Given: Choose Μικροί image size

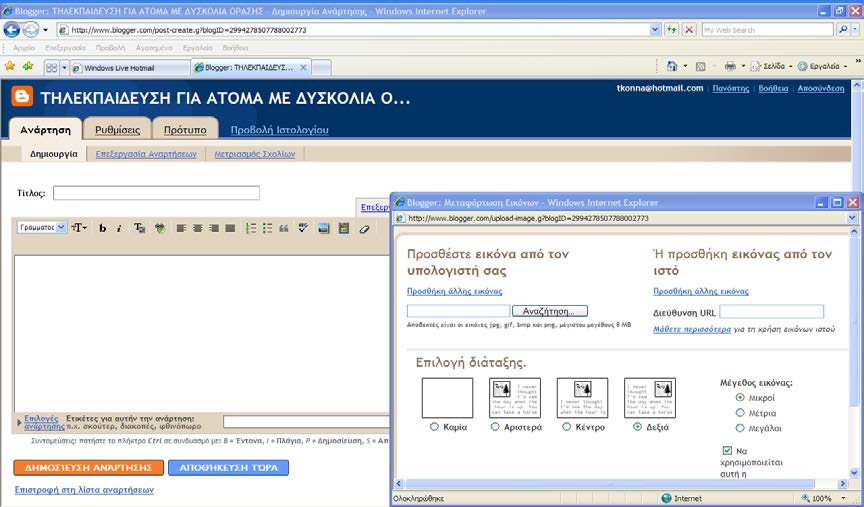Looking at the screenshot, I should (740, 397).
